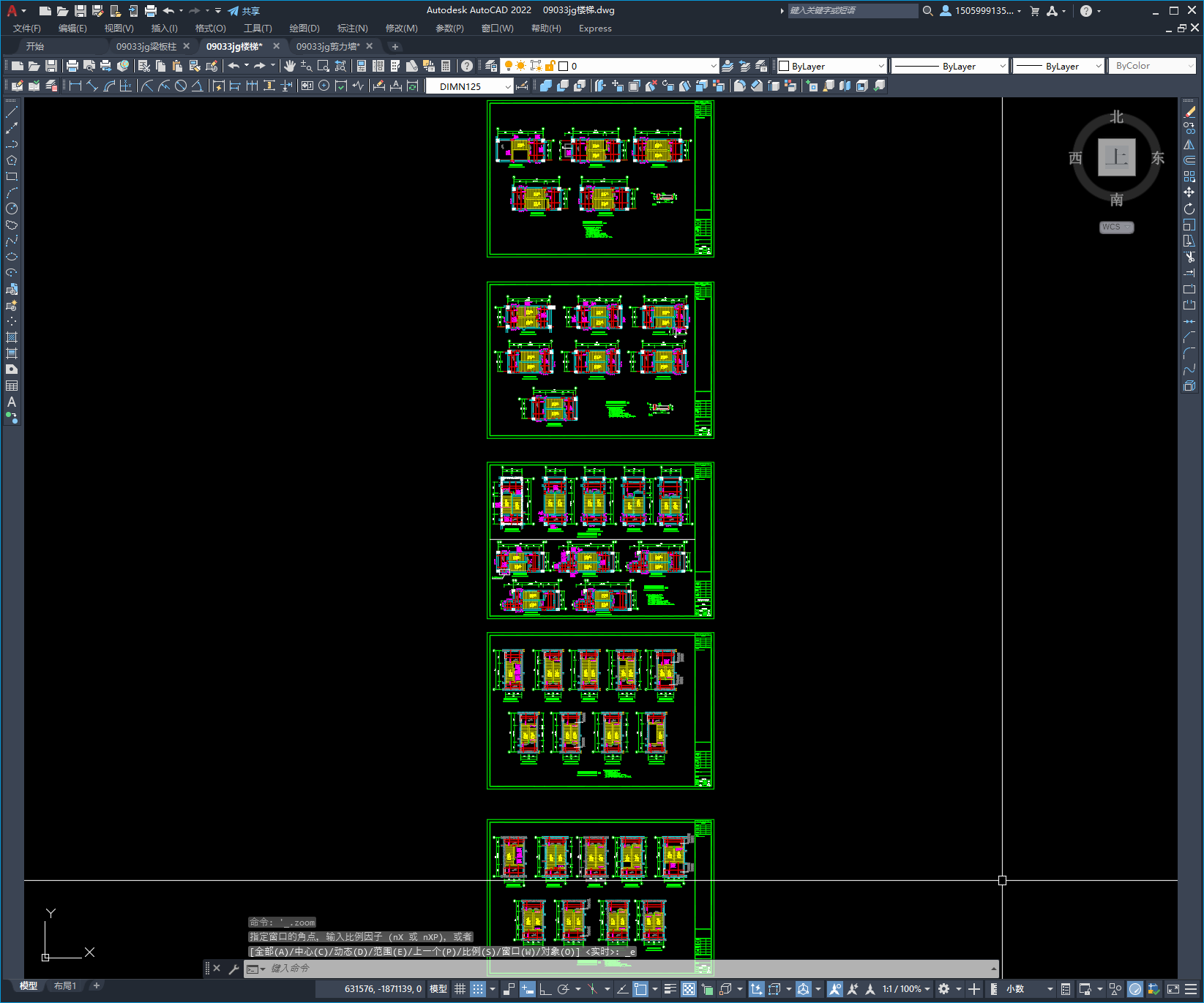Select the Aligned dimension tool
This screenshot has width=1204, height=1003.
92,86
